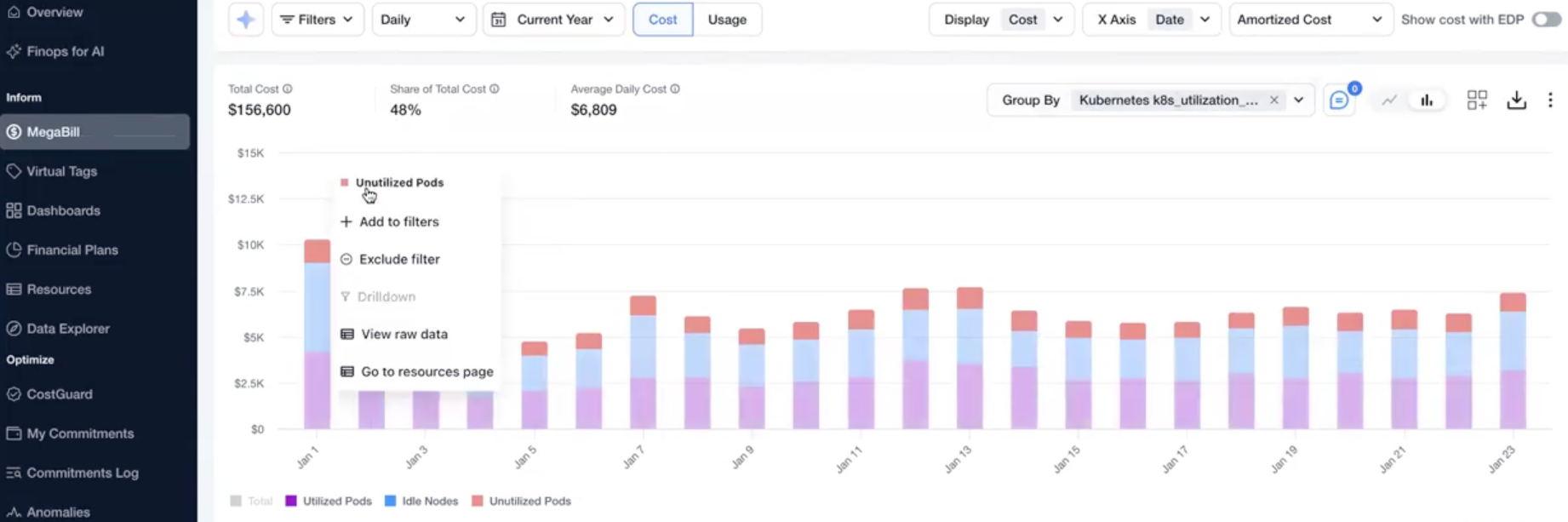Screen dimensions: 1568x522
Task: Open Virtual Tags in the sidebar
Action: click(x=61, y=171)
